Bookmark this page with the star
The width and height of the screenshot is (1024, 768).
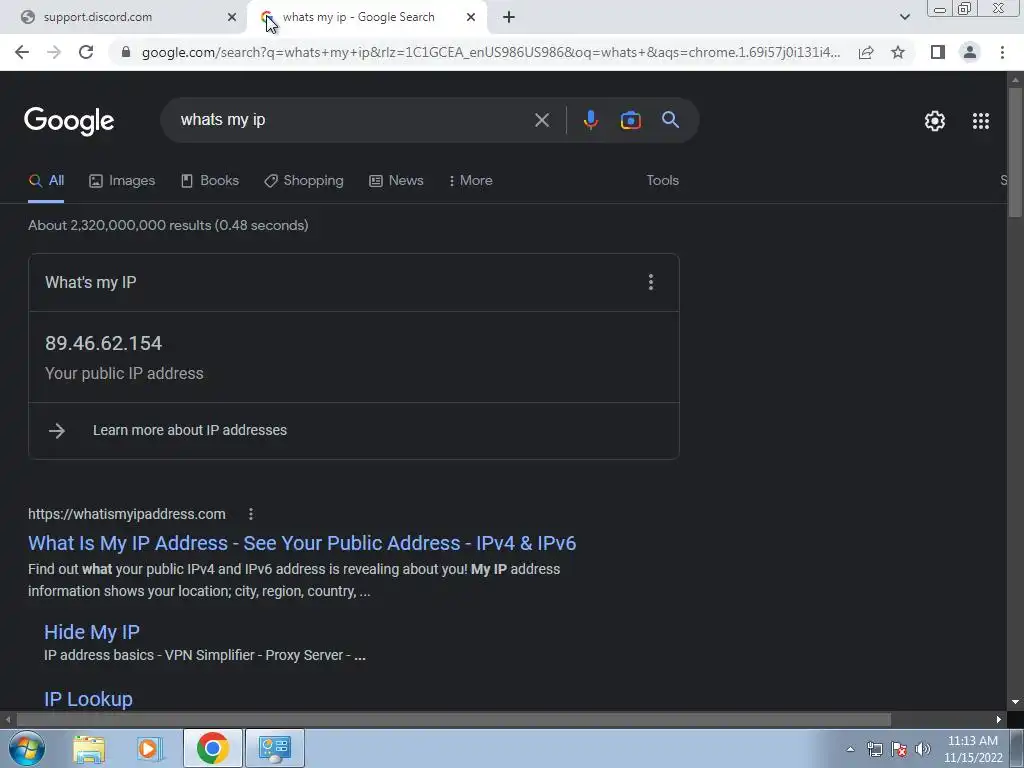[898, 52]
